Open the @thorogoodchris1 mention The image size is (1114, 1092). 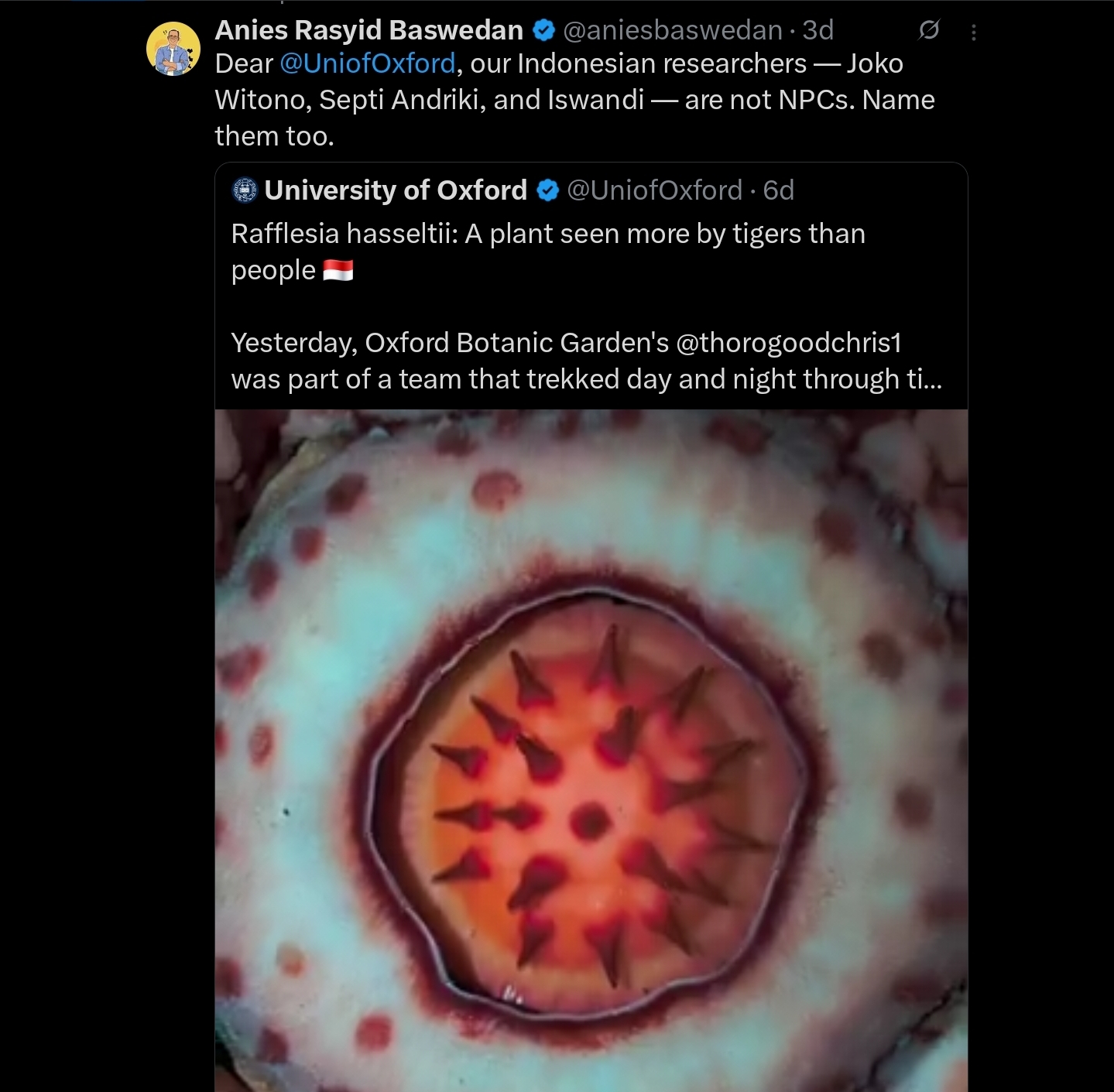[x=789, y=343]
